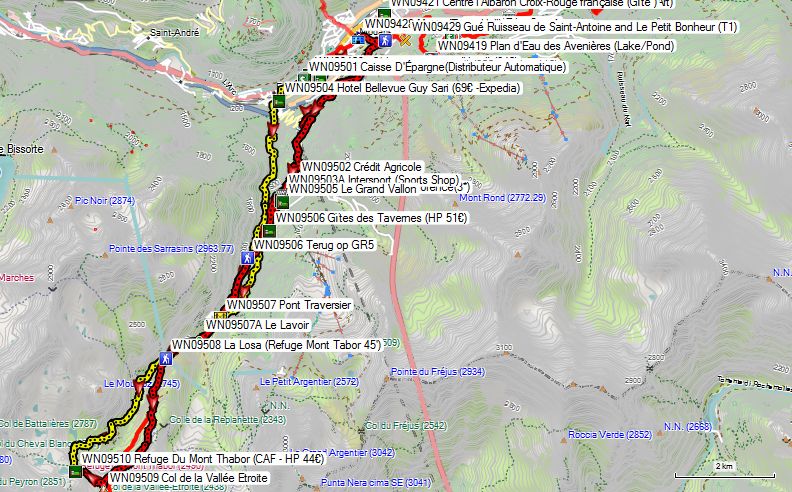The width and height of the screenshot is (792, 492).
Task: Click the hiker icon at Terug op GR5
Action: tap(247, 258)
